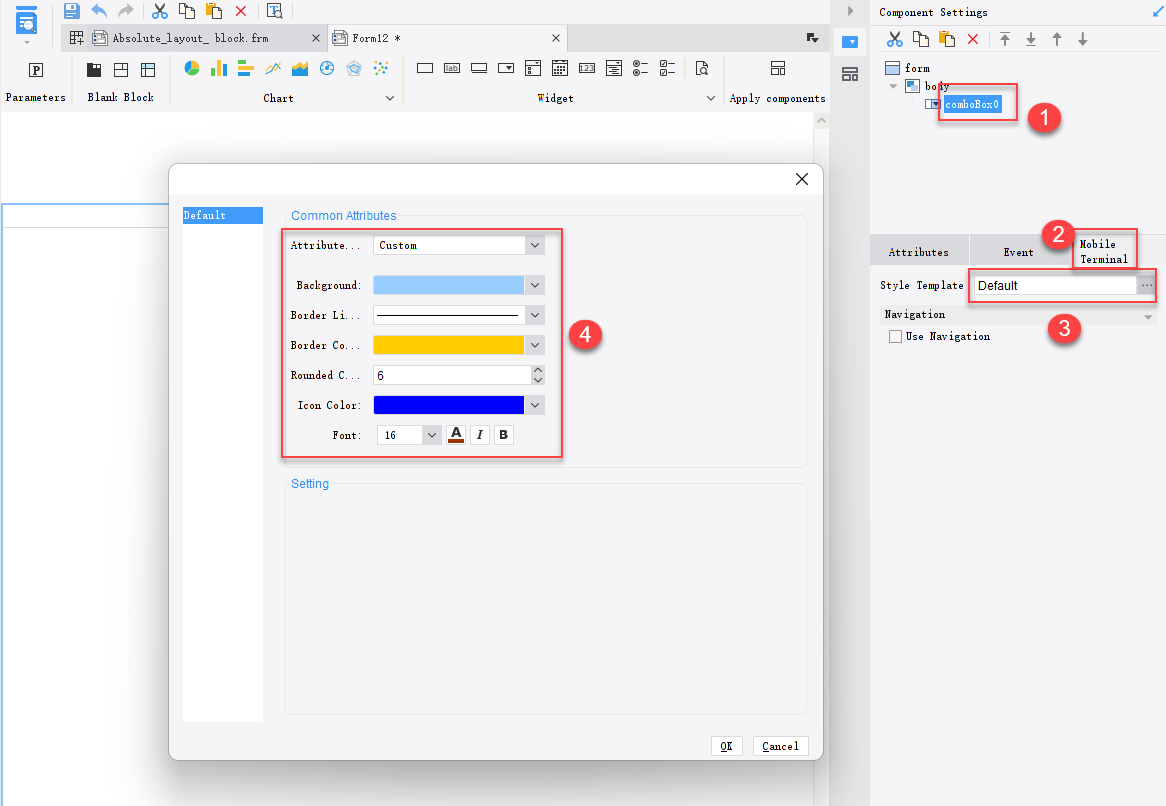The height and width of the screenshot is (806, 1166).
Task: Select the horizontal bar chart icon
Action: point(245,68)
